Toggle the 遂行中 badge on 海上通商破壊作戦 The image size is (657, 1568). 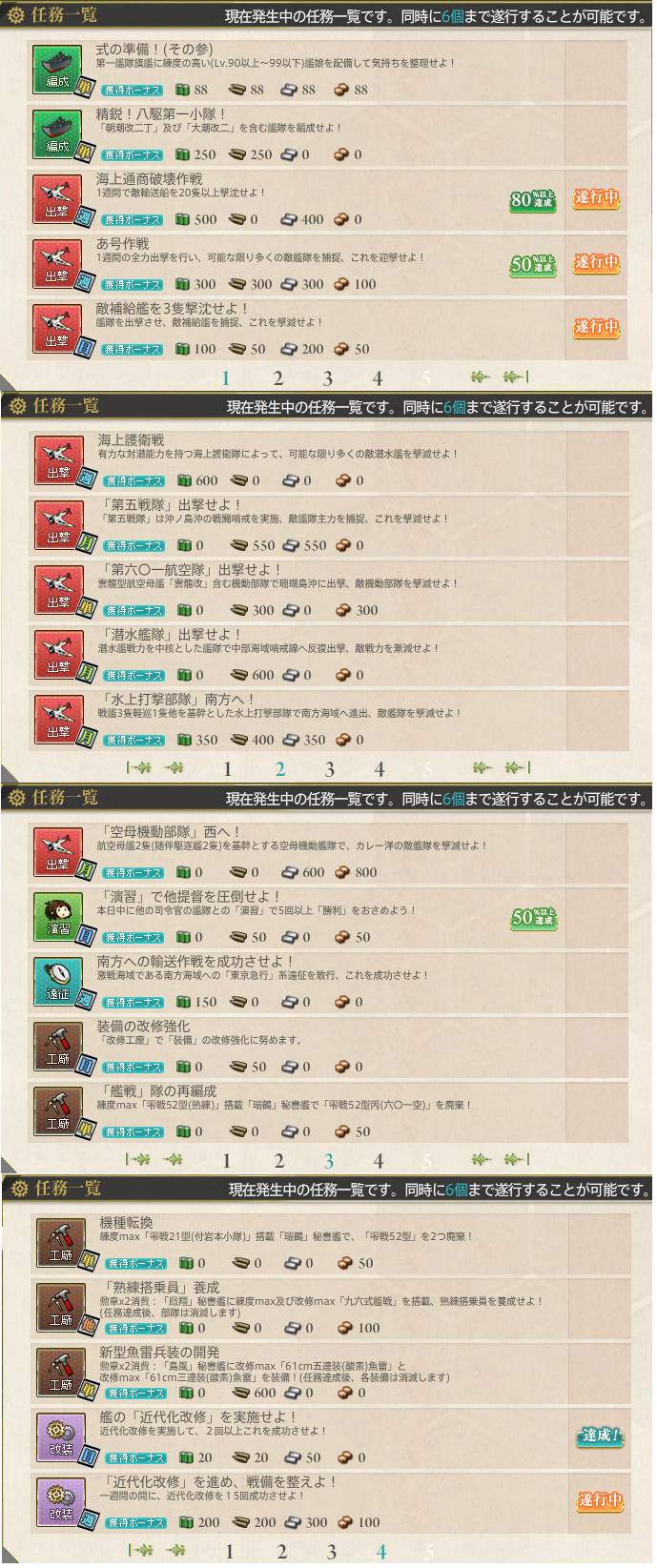pos(596,198)
